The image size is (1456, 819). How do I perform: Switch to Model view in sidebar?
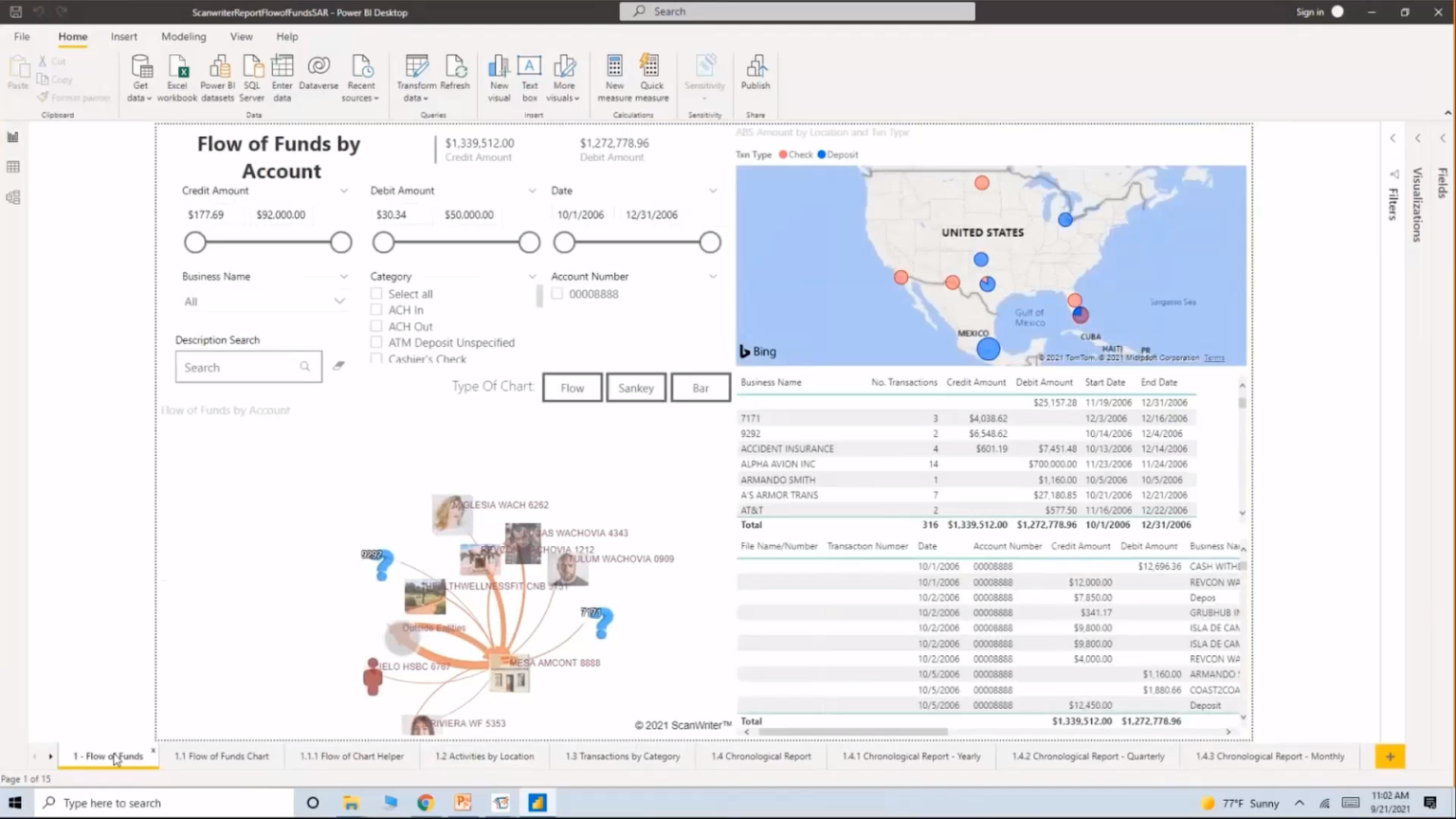[13, 197]
